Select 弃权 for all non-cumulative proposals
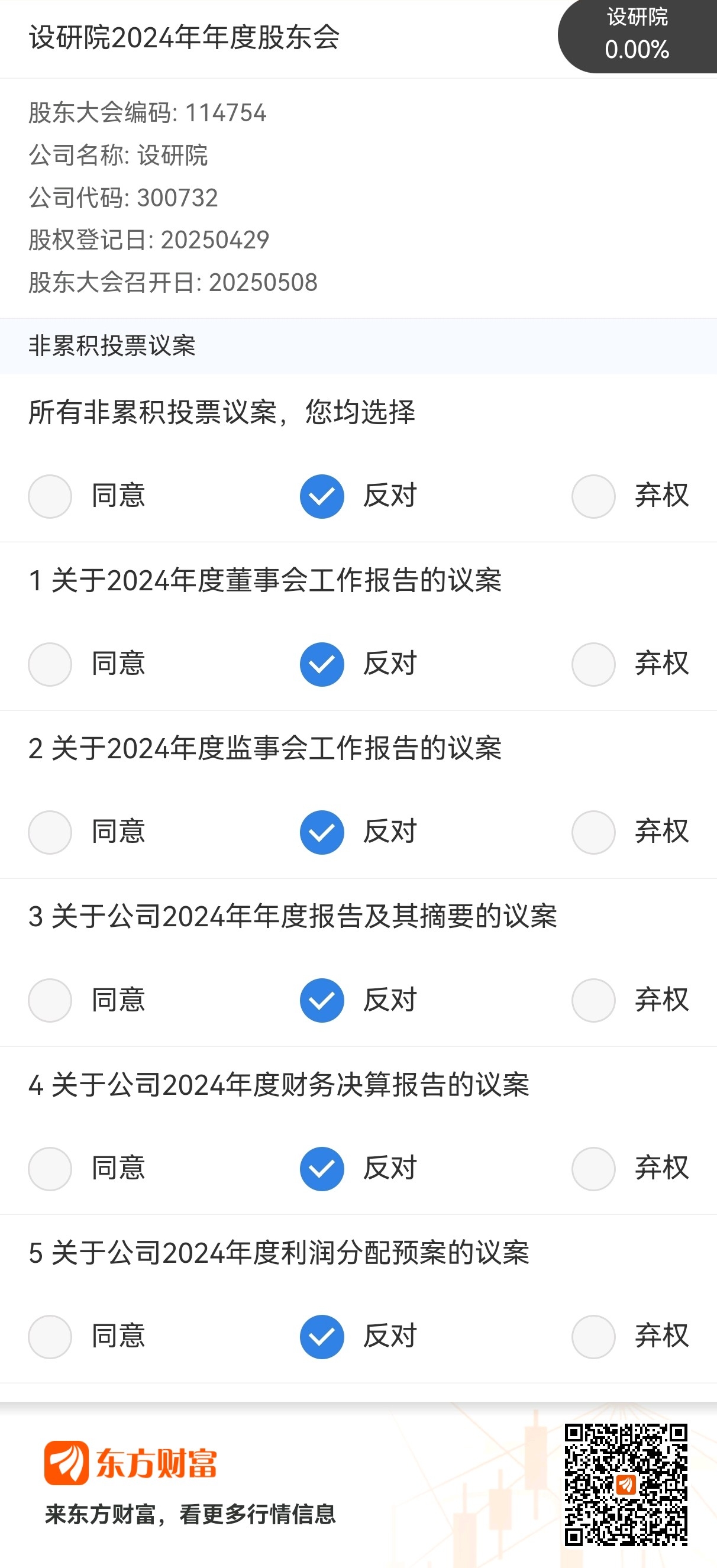This screenshot has height=1568, width=717. pos(593,496)
